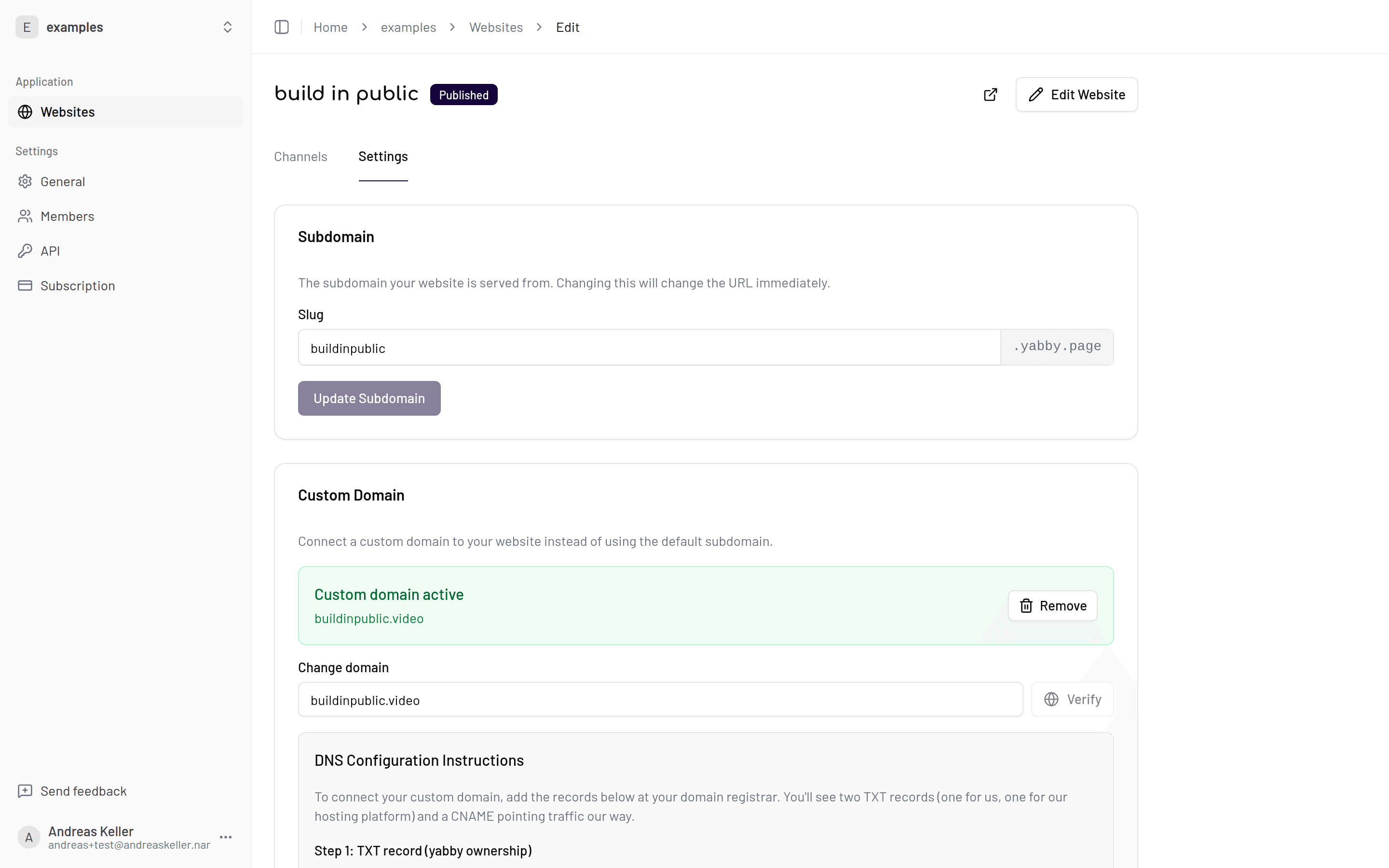Screen dimensions: 1389x868
Task: Click Step 1: TXT record text
Action: click(x=423, y=851)
